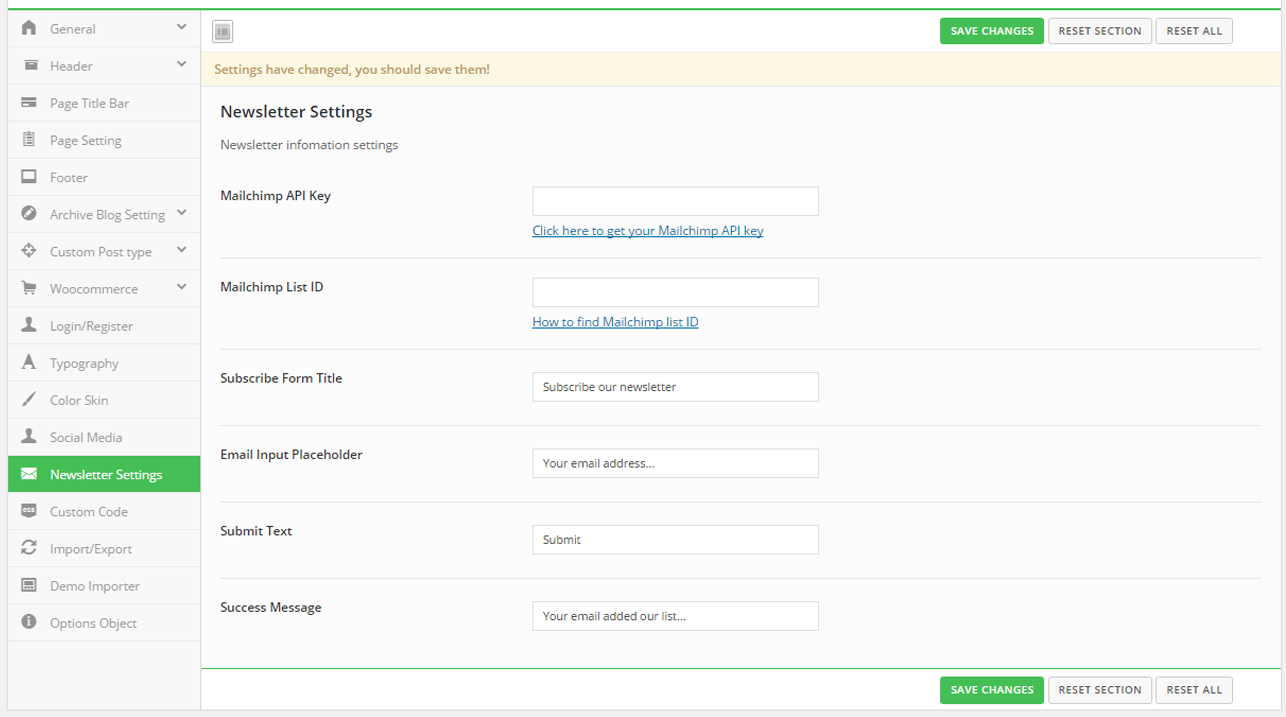The height and width of the screenshot is (717, 1286).
Task: Click the 'Newsletter Settings' heading
Action: tap(296, 111)
